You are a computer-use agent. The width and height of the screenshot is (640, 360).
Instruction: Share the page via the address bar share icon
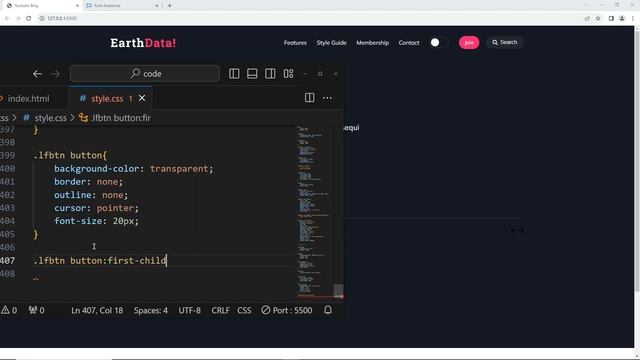pos(587,18)
